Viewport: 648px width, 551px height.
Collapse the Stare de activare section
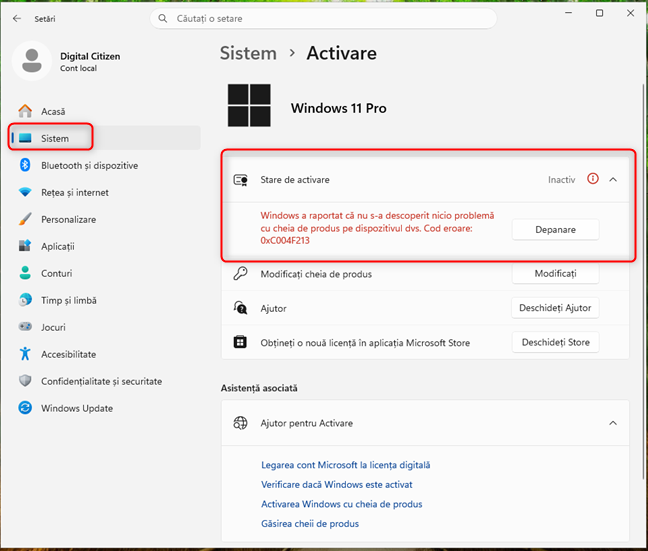[613, 179]
